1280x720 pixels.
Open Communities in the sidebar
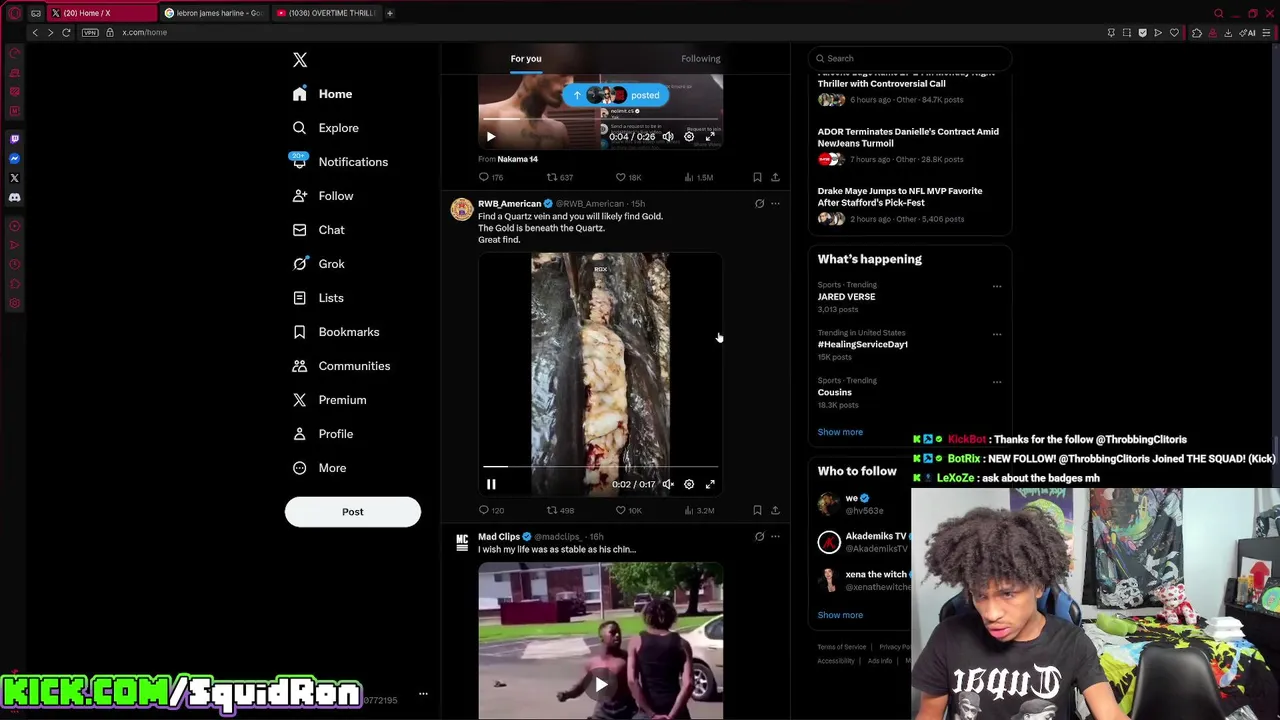tap(341, 366)
